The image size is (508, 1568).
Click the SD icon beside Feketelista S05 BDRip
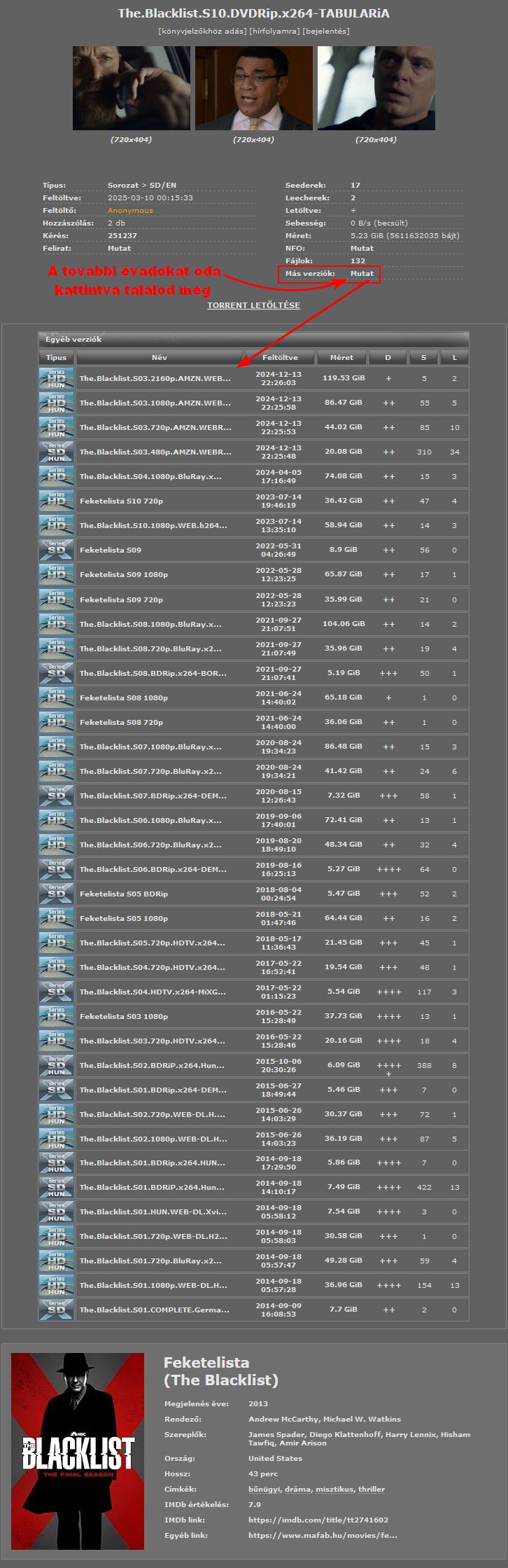coord(57,894)
